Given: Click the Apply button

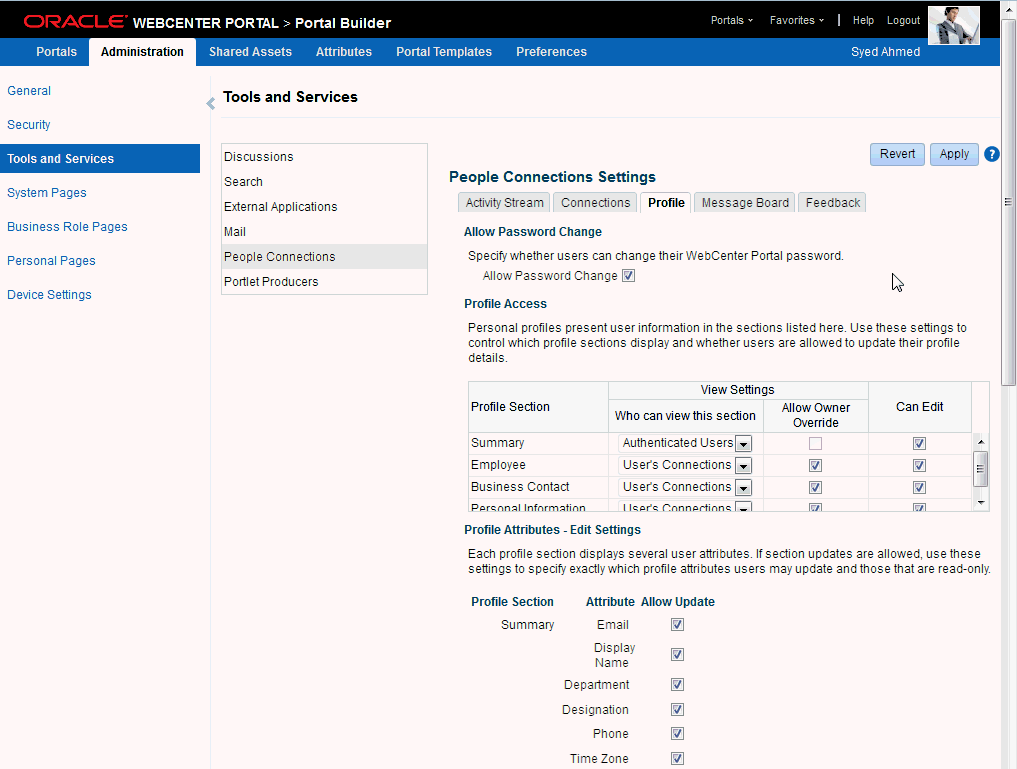Looking at the screenshot, I should tap(953, 154).
